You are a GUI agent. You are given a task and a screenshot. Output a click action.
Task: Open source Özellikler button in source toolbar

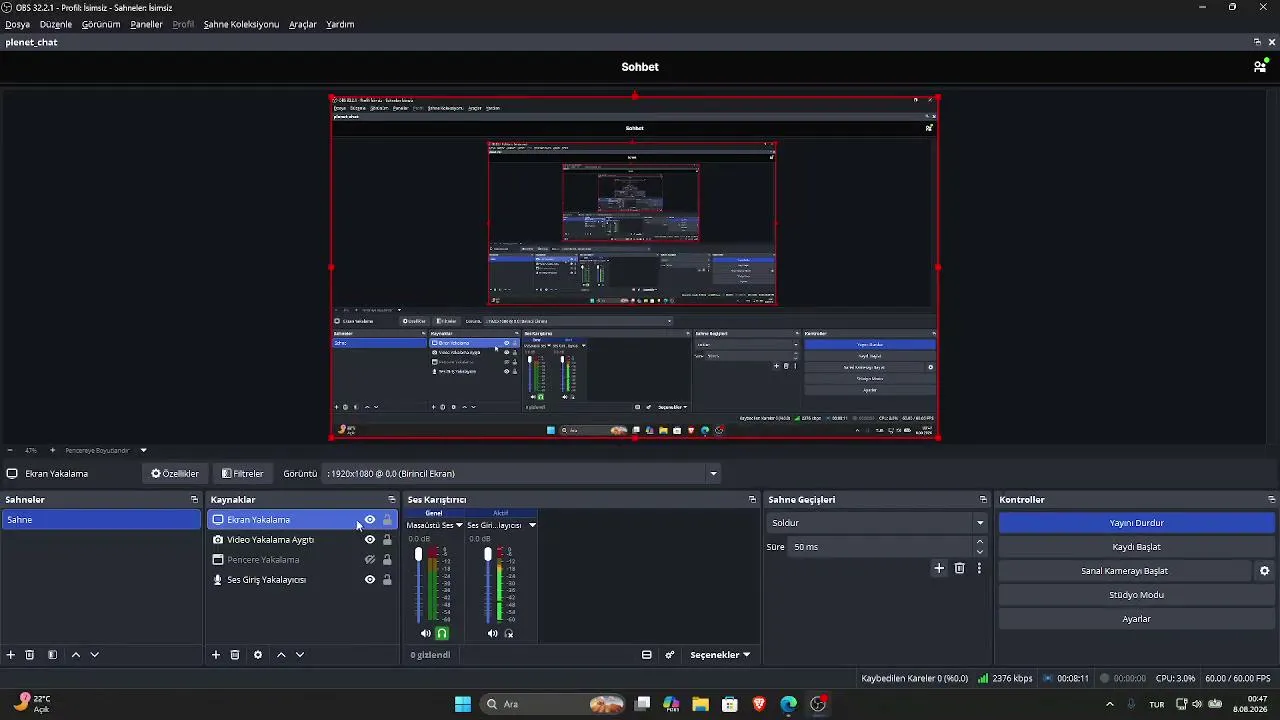(x=175, y=474)
